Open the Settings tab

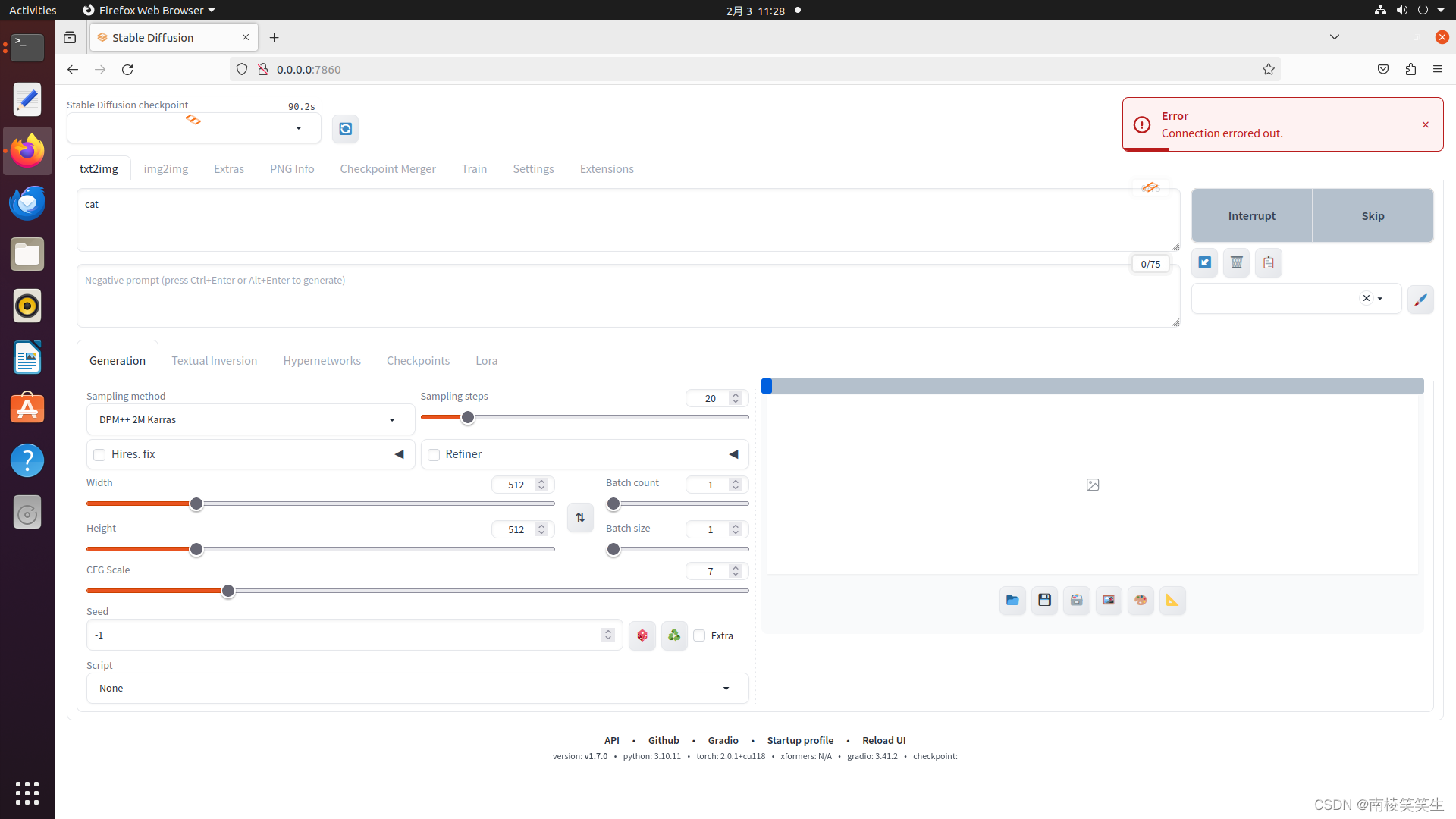533,168
